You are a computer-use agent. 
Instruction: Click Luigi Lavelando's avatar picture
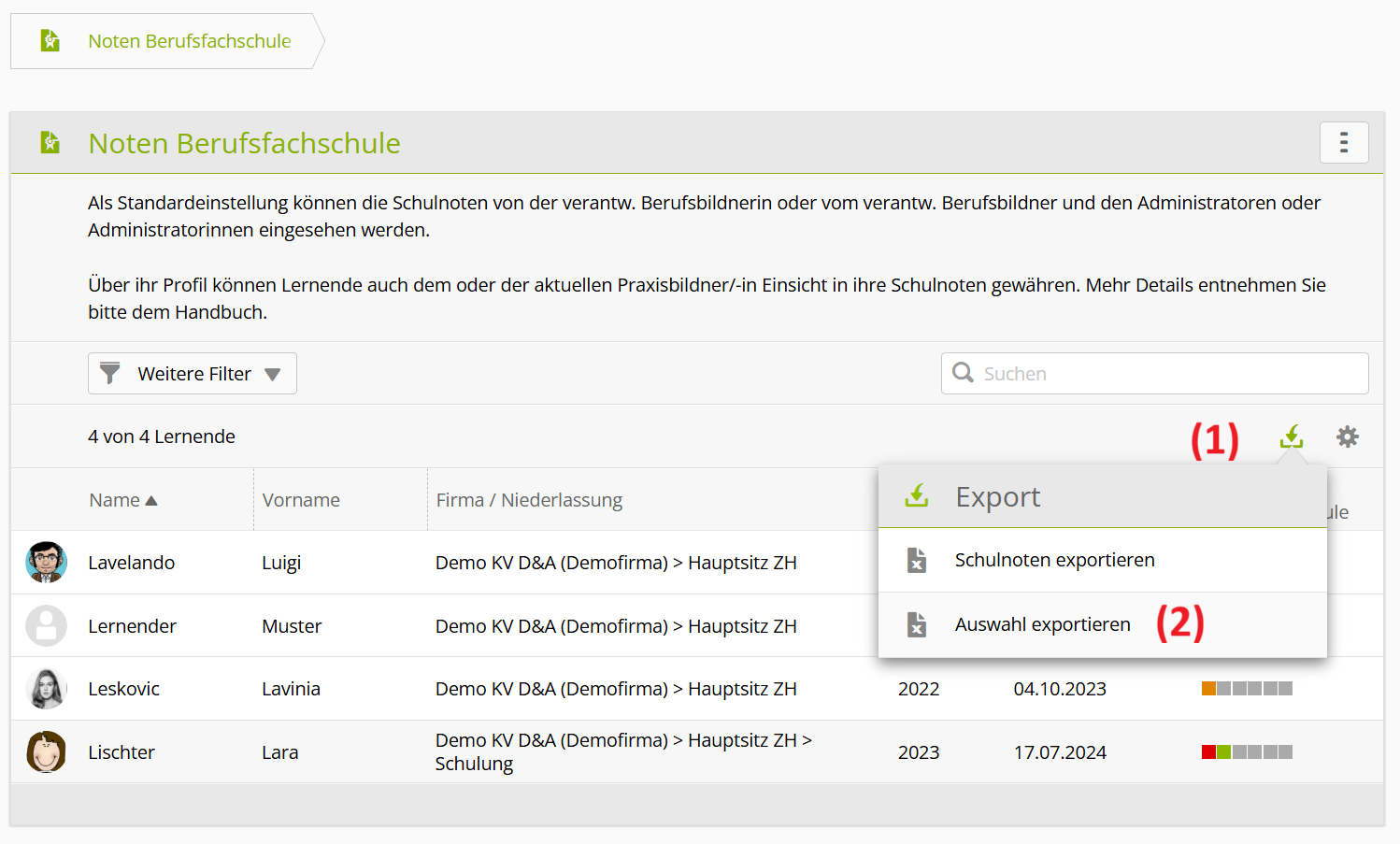pos(46,563)
